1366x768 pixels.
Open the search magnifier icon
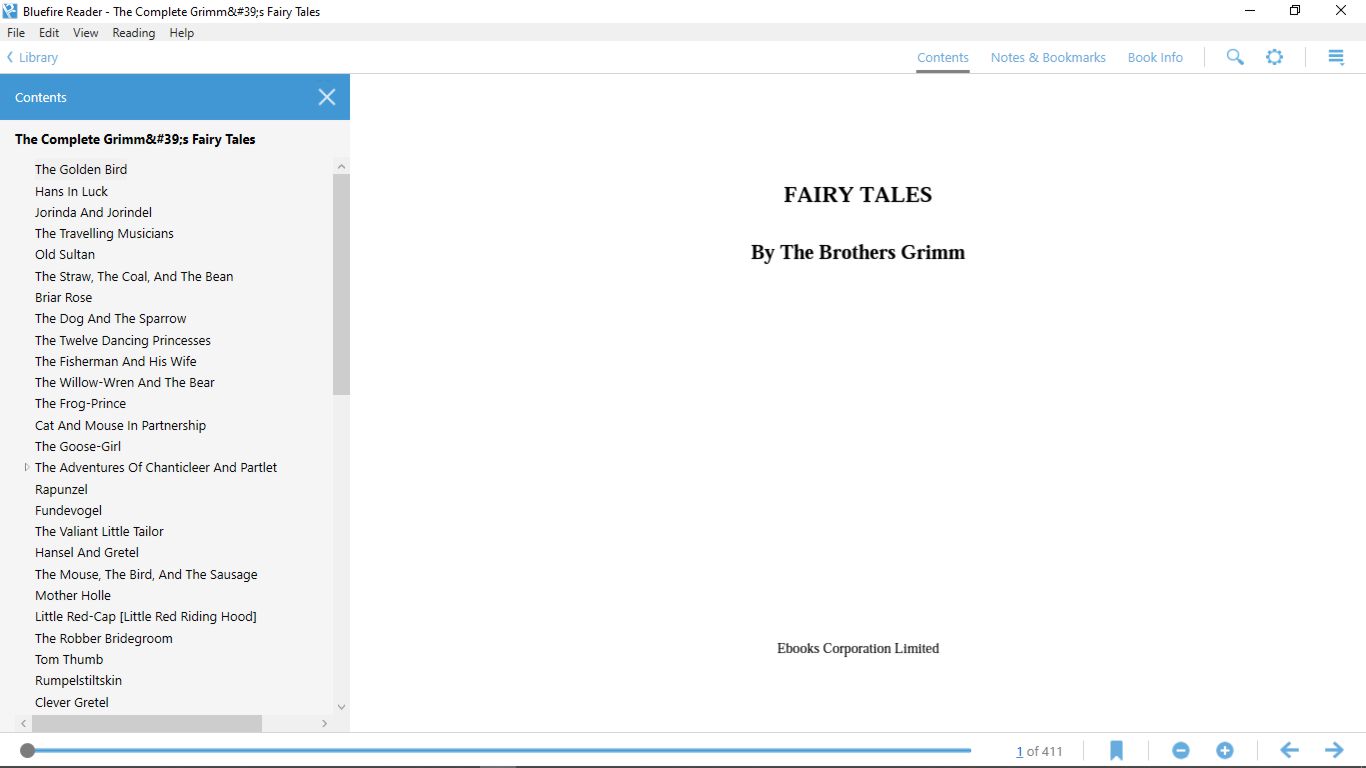[1235, 57]
